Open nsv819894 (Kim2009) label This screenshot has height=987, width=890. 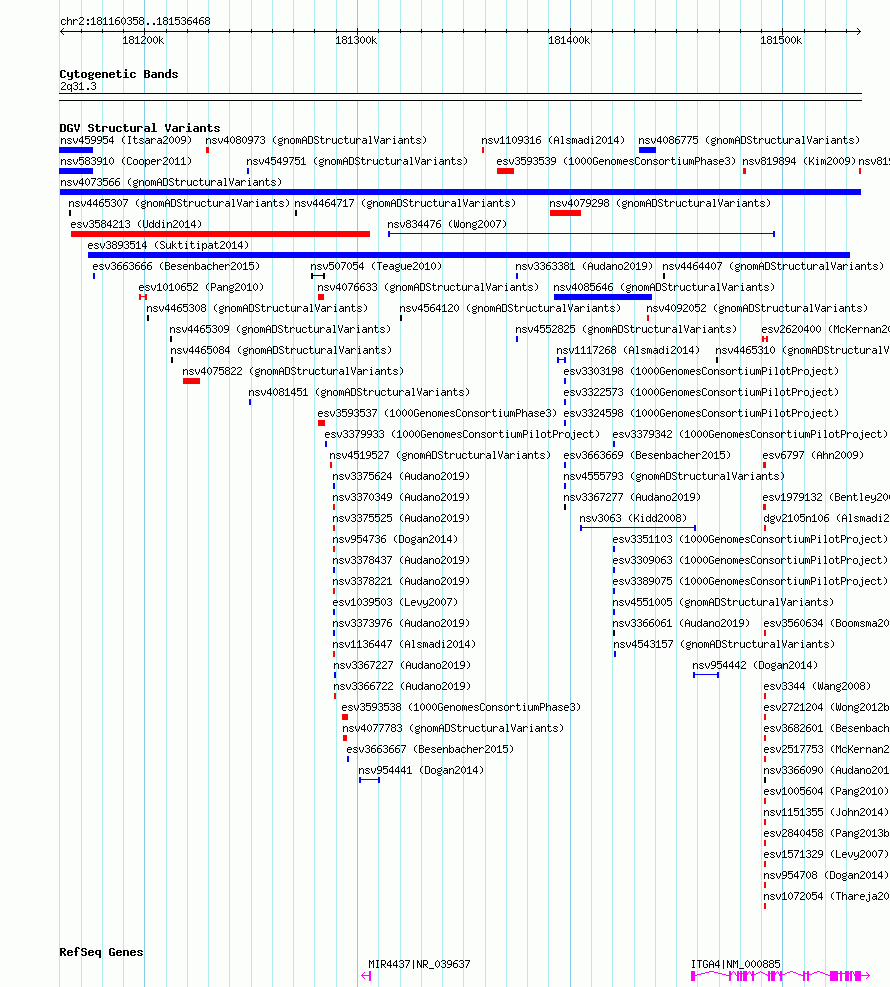coord(799,161)
